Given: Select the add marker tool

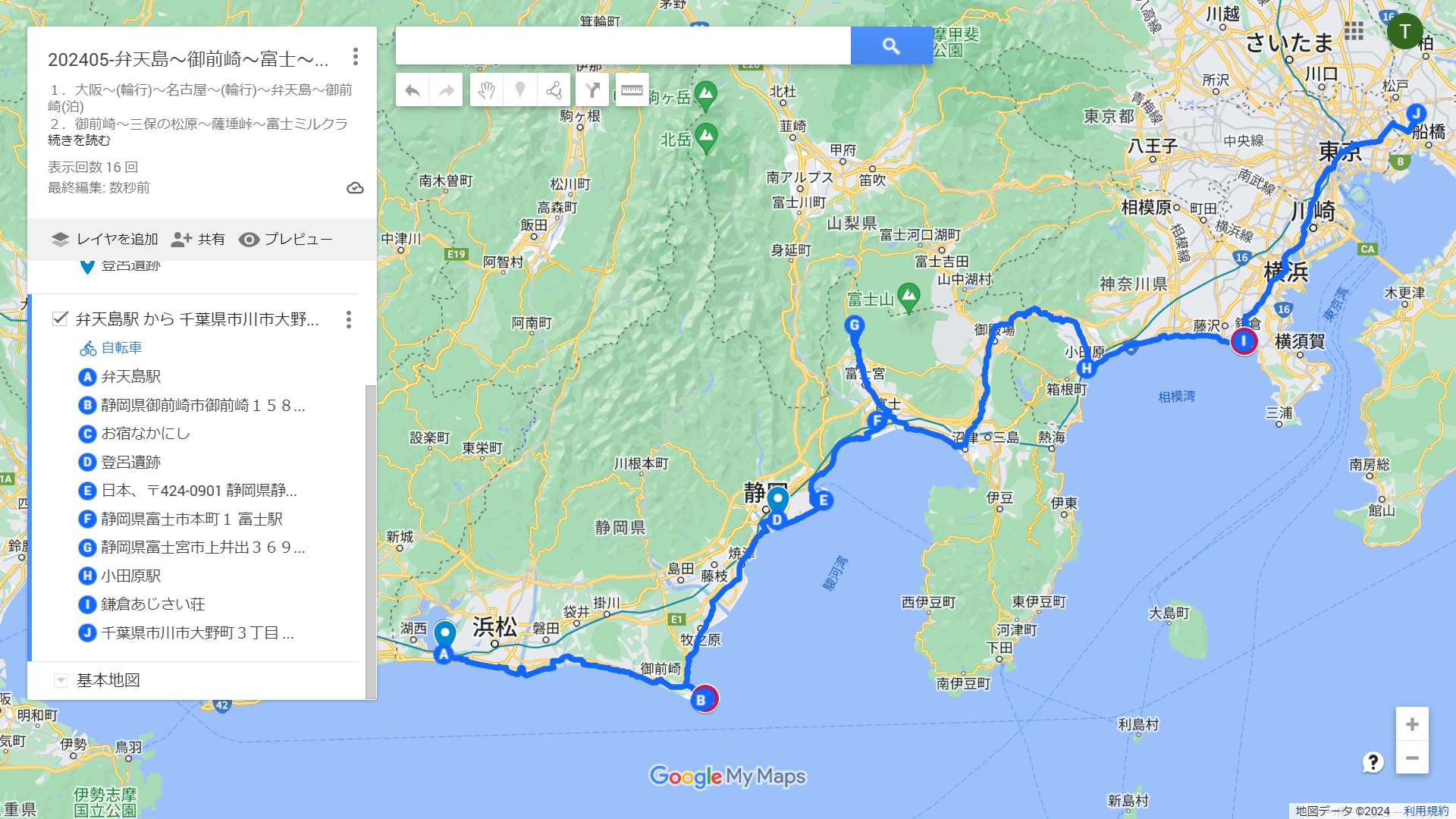Looking at the screenshot, I should click(x=520, y=90).
